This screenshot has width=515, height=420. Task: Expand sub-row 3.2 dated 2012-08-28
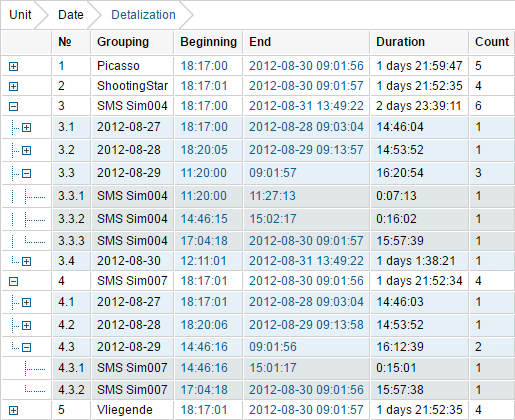click(x=27, y=150)
